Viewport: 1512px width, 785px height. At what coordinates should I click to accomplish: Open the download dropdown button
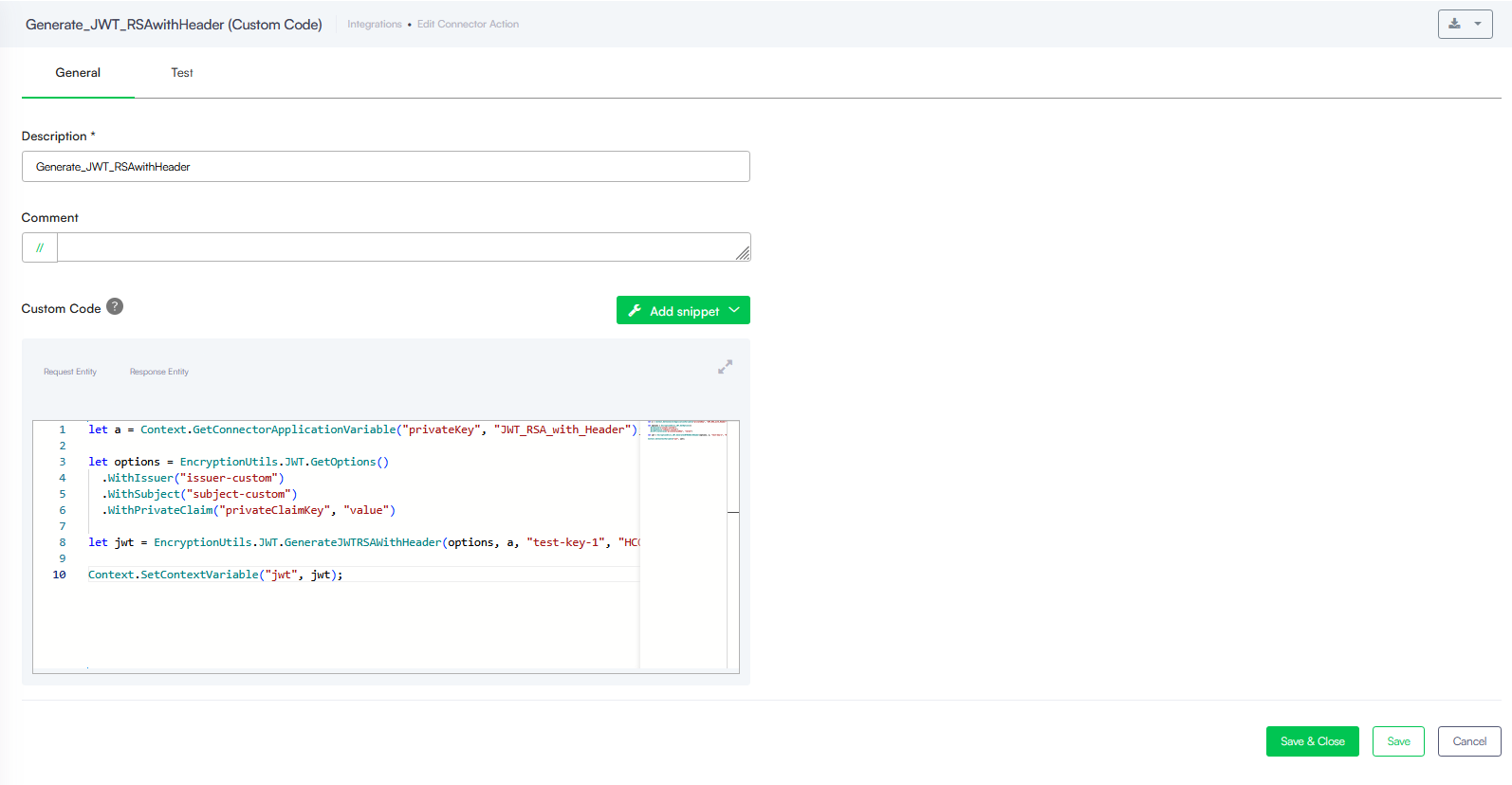(1465, 24)
